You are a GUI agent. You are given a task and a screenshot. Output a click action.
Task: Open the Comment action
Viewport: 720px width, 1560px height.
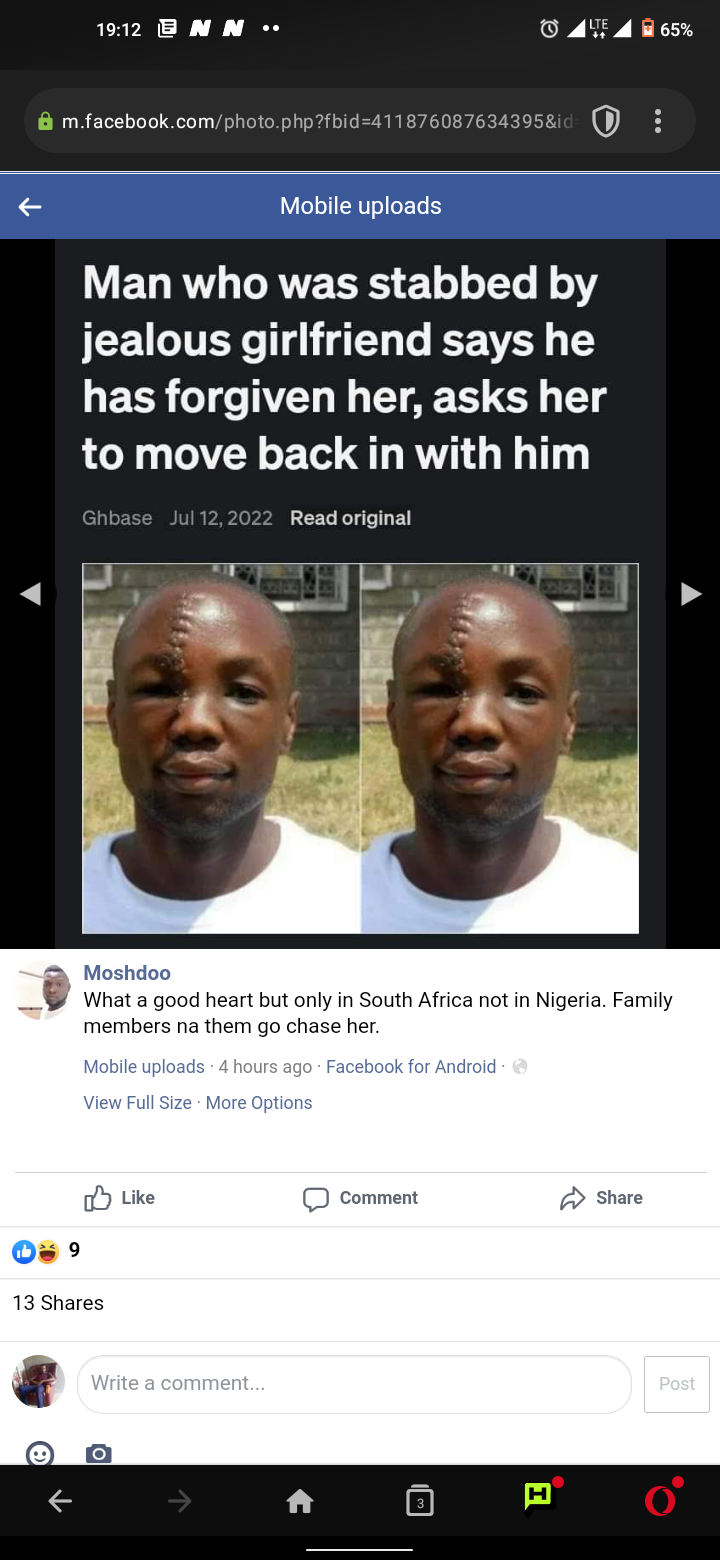[360, 1198]
